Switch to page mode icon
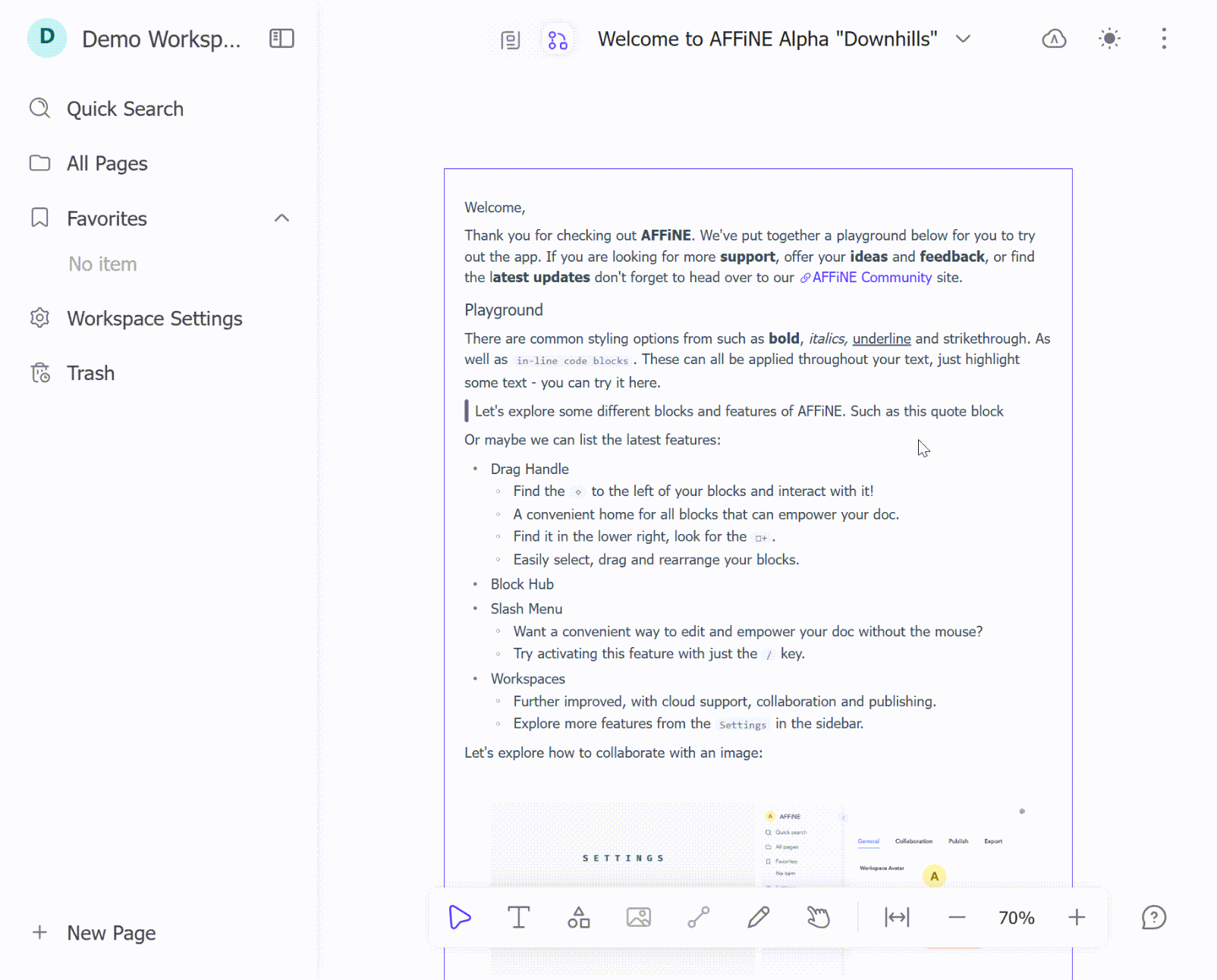The height and width of the screenshot is (980, 1217). click(511, 39)
